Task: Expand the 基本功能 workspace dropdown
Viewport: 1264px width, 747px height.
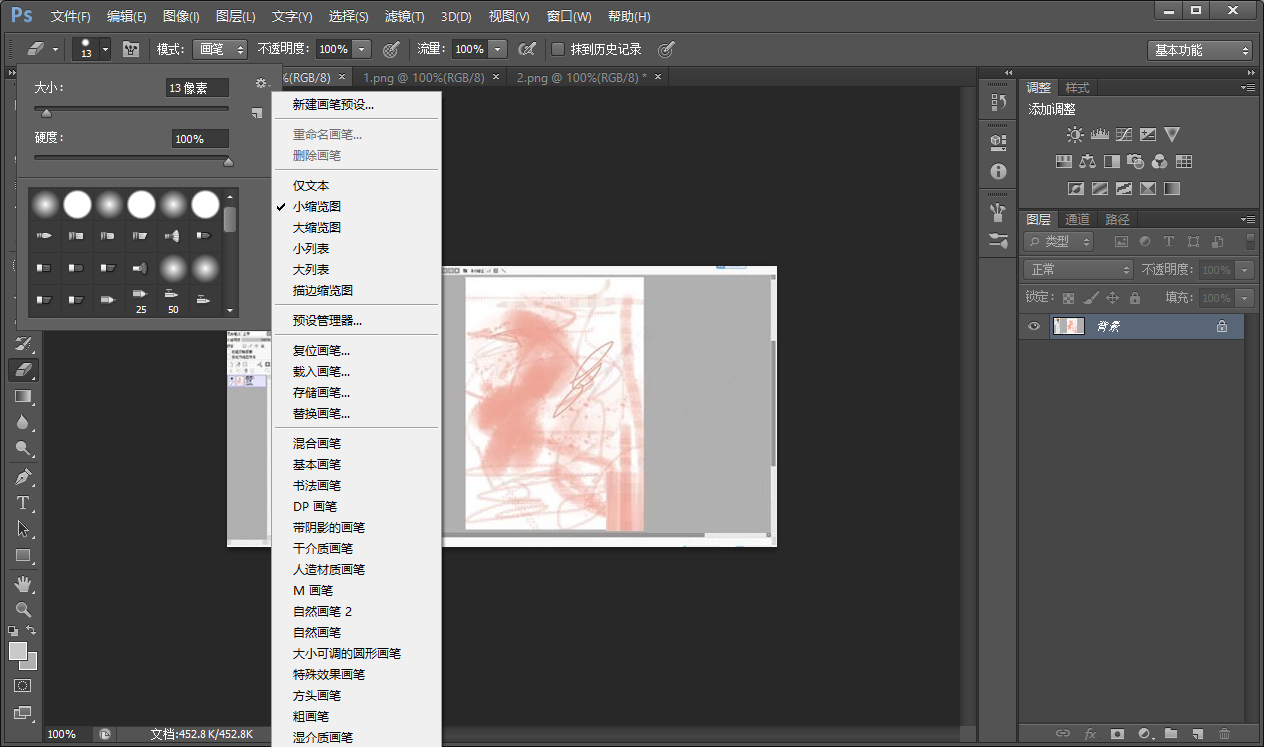Action: (1199, 50)
